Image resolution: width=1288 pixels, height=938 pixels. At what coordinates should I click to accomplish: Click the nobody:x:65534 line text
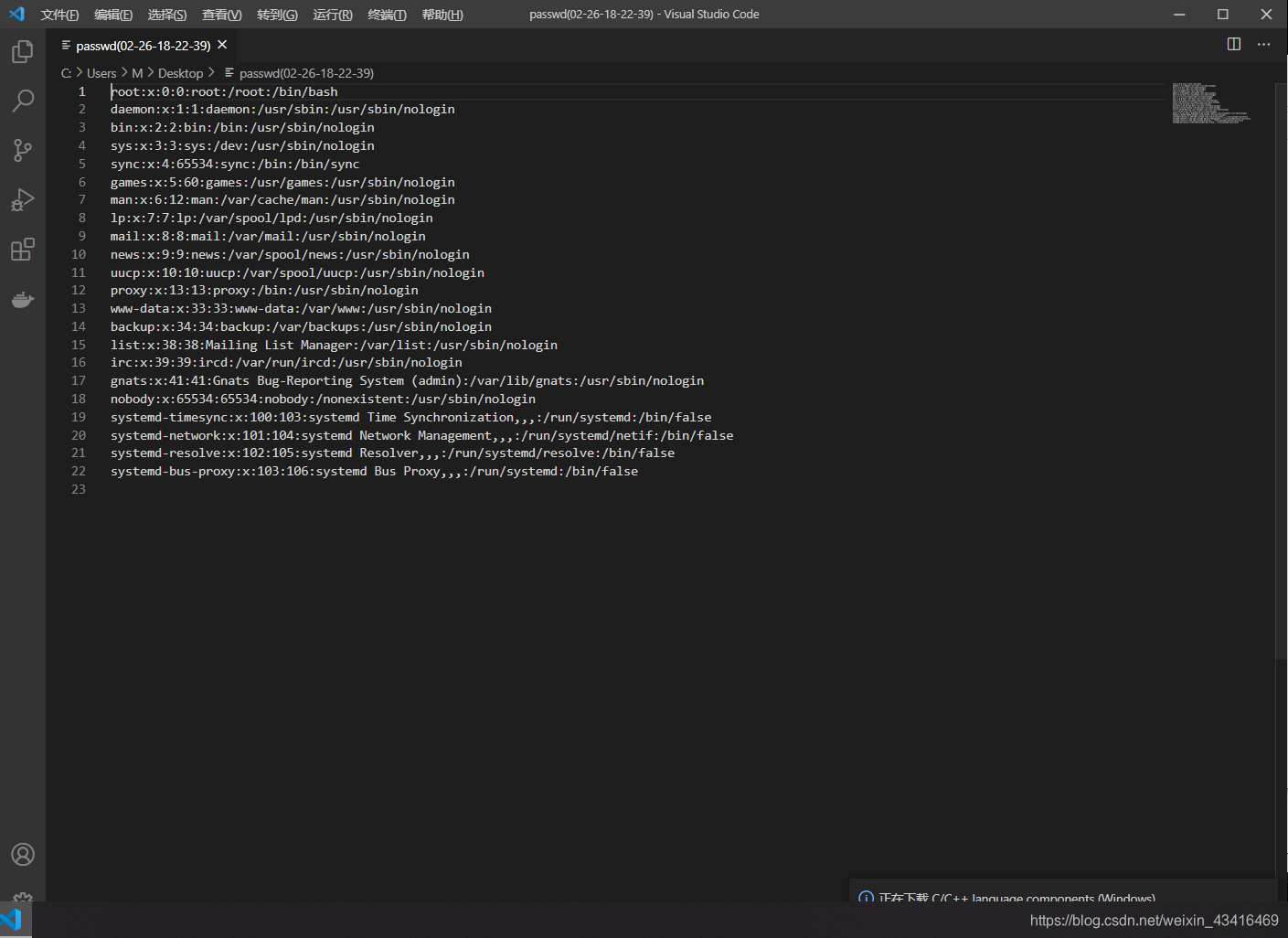click(x=323, y=399)
